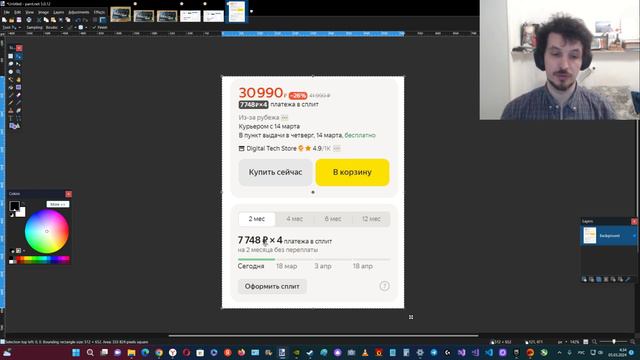Click the Print toolbar icon
640x360 pixels.
click(29, 20)
